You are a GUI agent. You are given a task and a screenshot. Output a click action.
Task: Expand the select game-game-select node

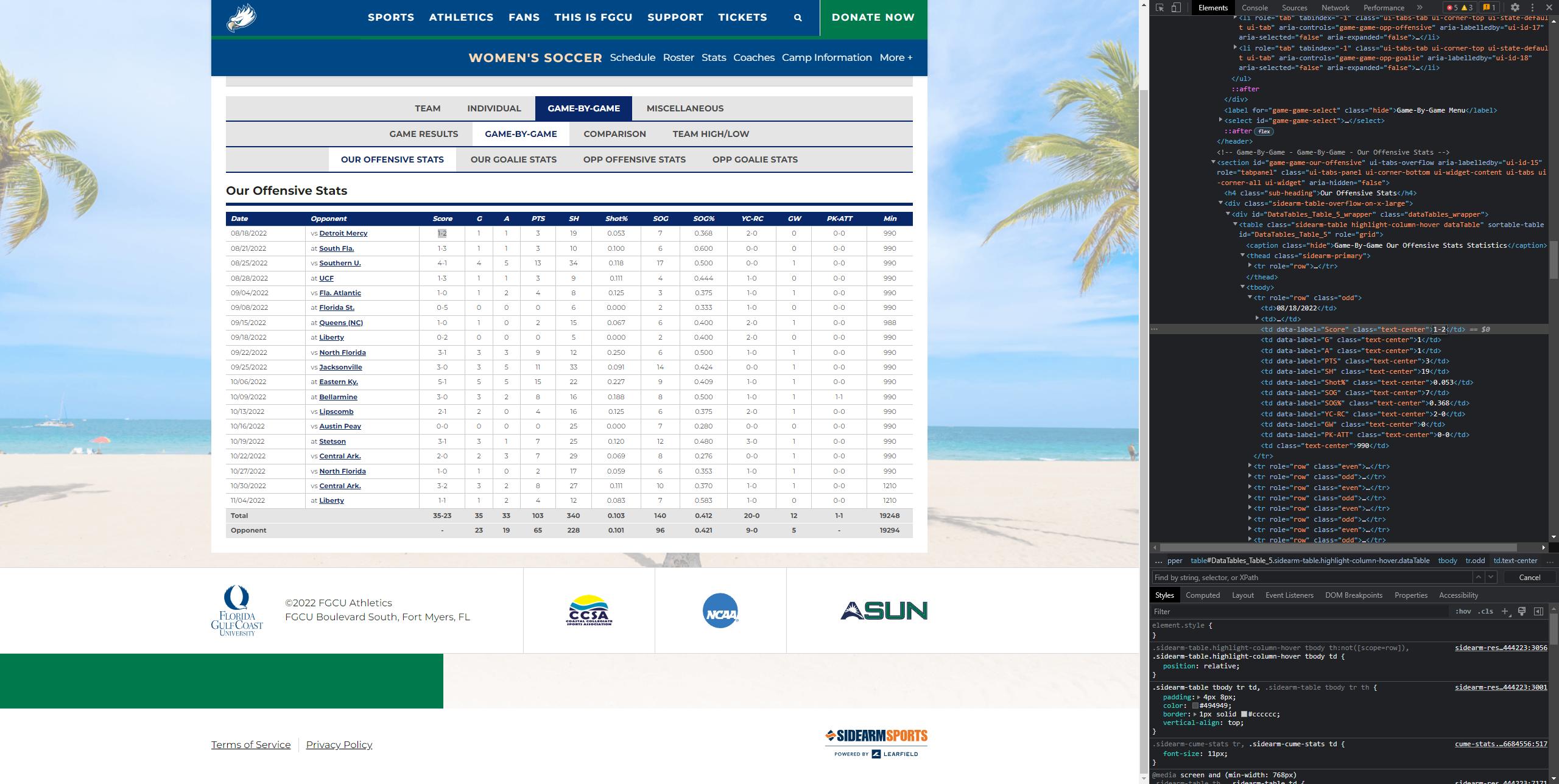pyautogui.click(x=1221, y=120)
